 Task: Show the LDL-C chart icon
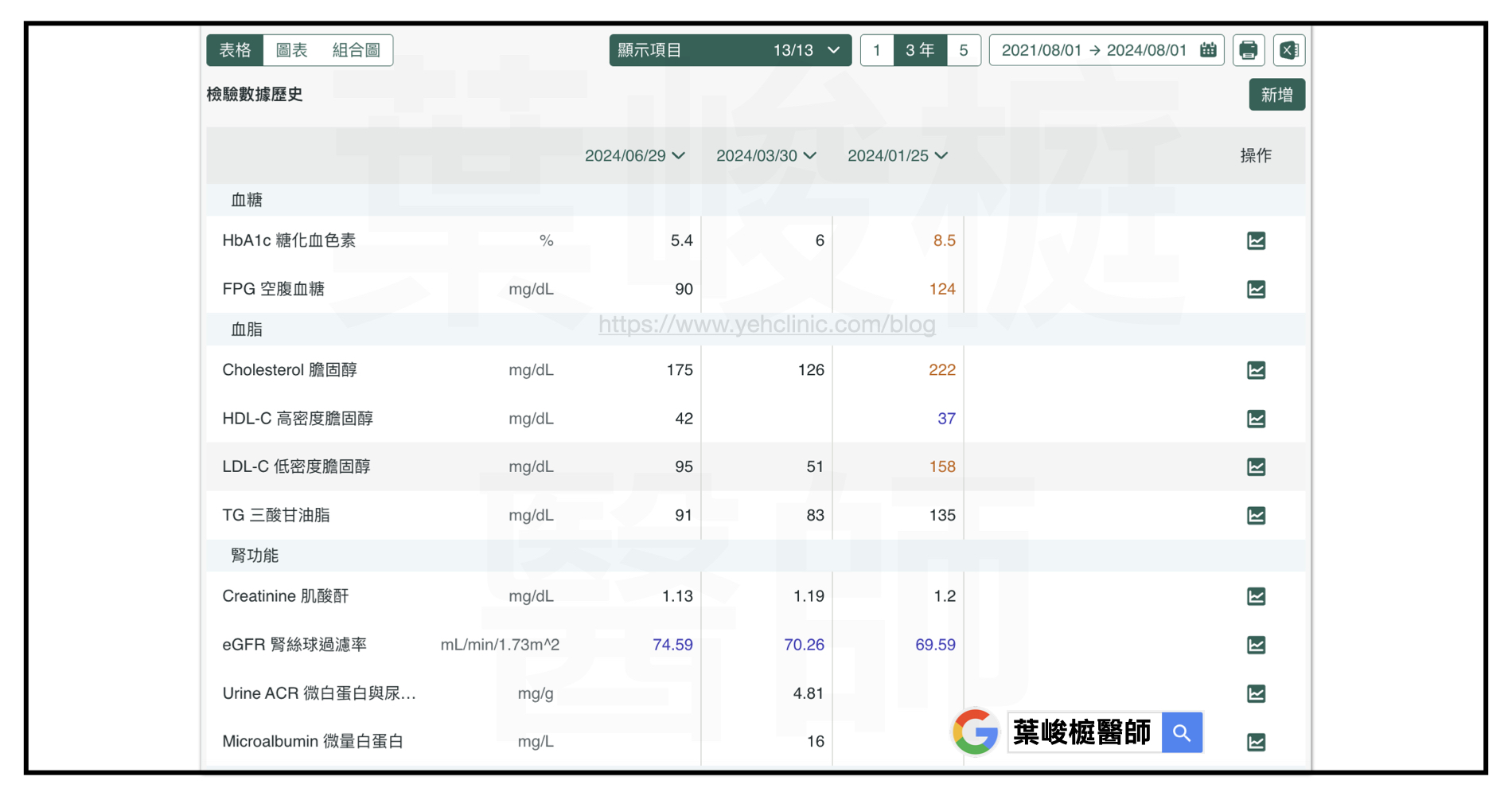(x=1256, y=467)
